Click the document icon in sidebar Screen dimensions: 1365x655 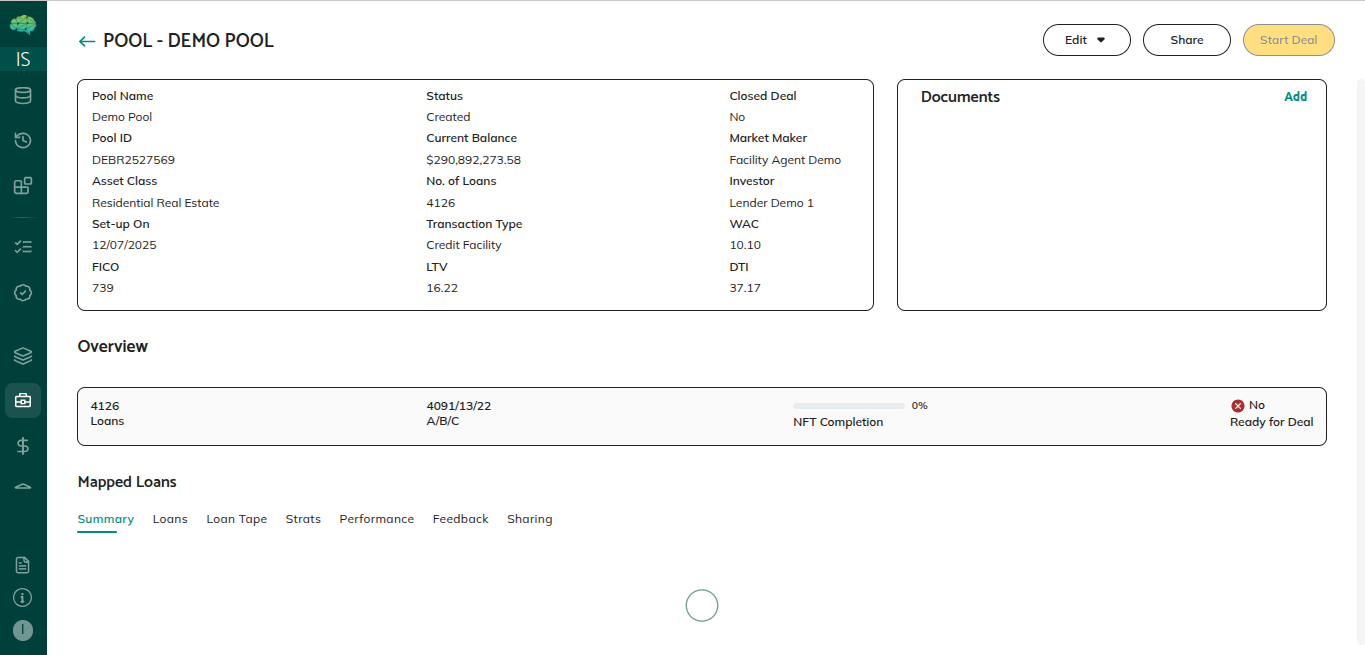pos(23,565)
